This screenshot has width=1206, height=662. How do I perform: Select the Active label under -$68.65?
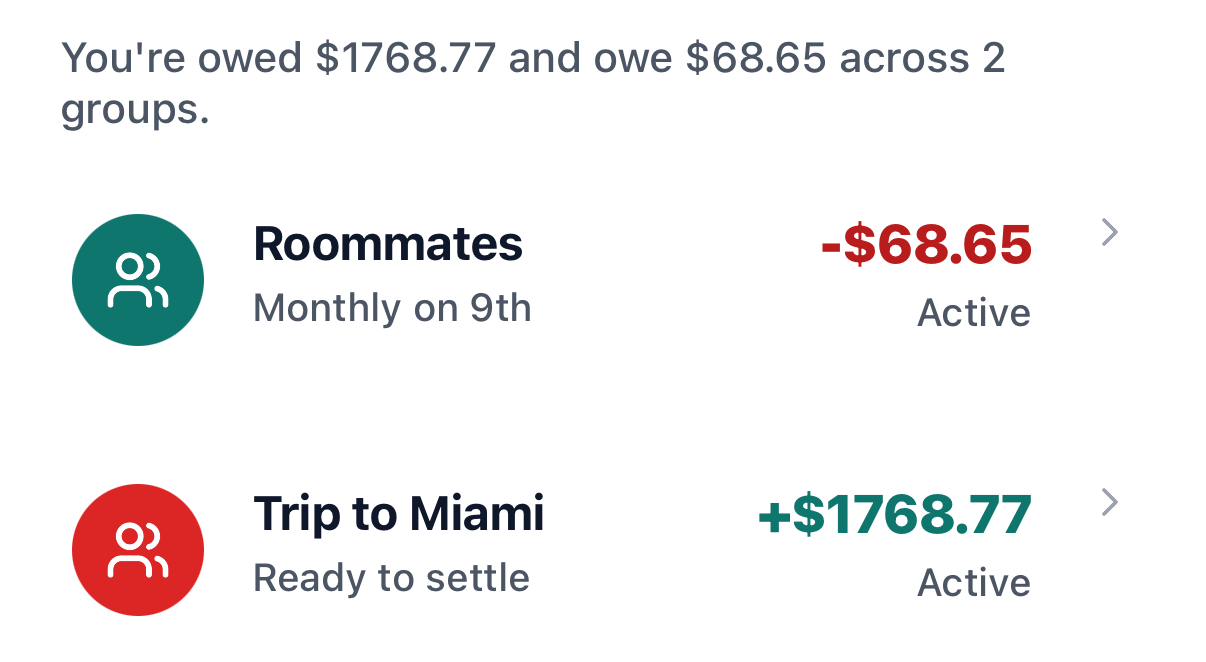(973, 313)
